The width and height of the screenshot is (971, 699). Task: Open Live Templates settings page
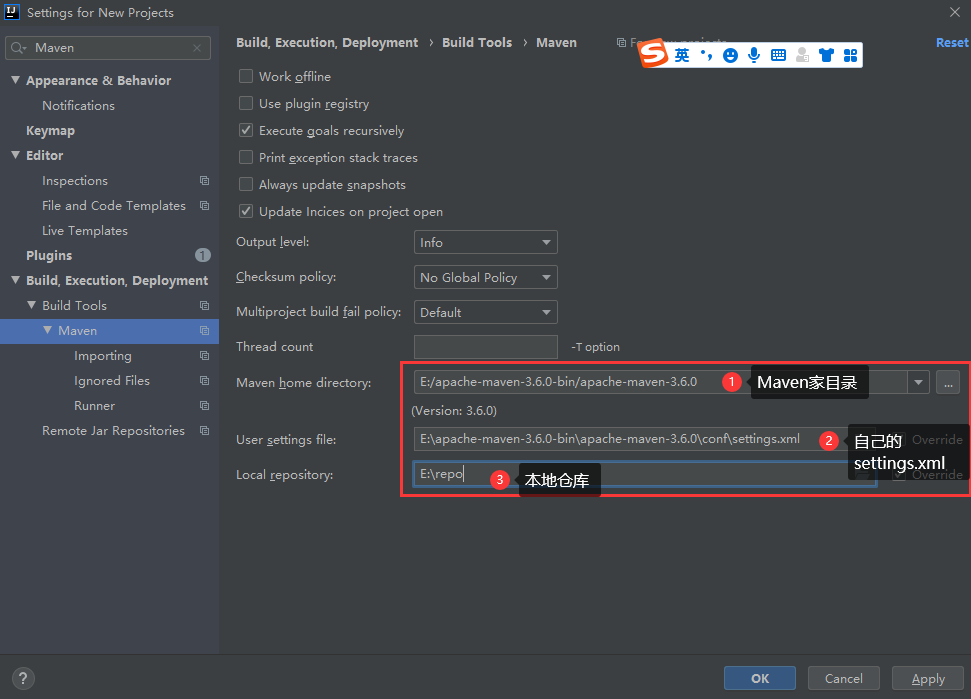click(x=85, y=231)
